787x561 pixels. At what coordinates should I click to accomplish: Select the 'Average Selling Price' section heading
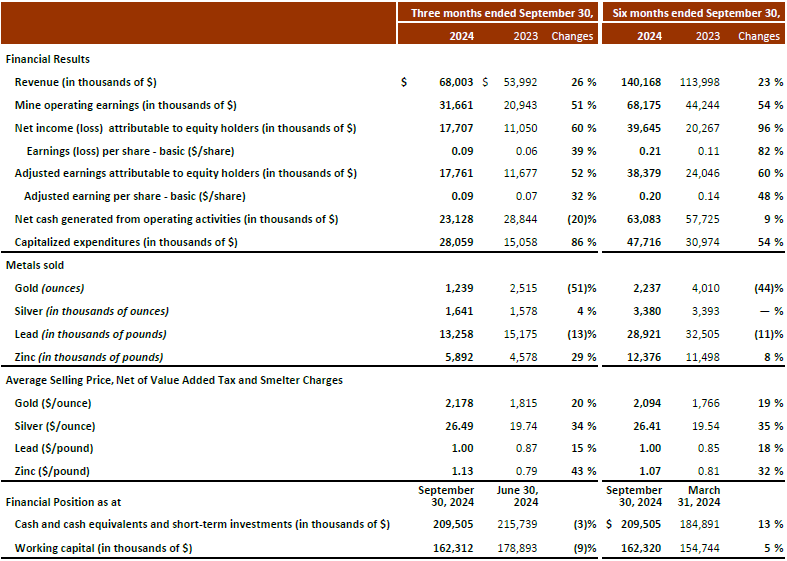click(x=174, y=380)
